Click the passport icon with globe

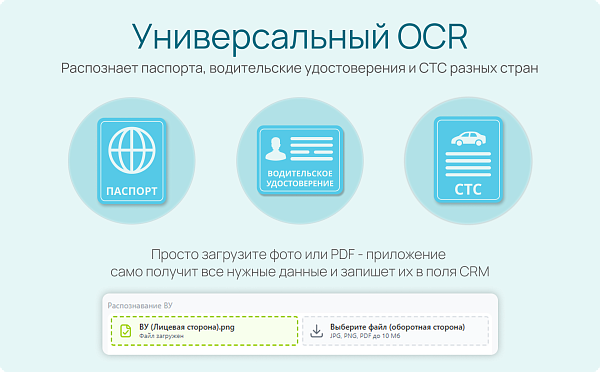coord(132,160)
